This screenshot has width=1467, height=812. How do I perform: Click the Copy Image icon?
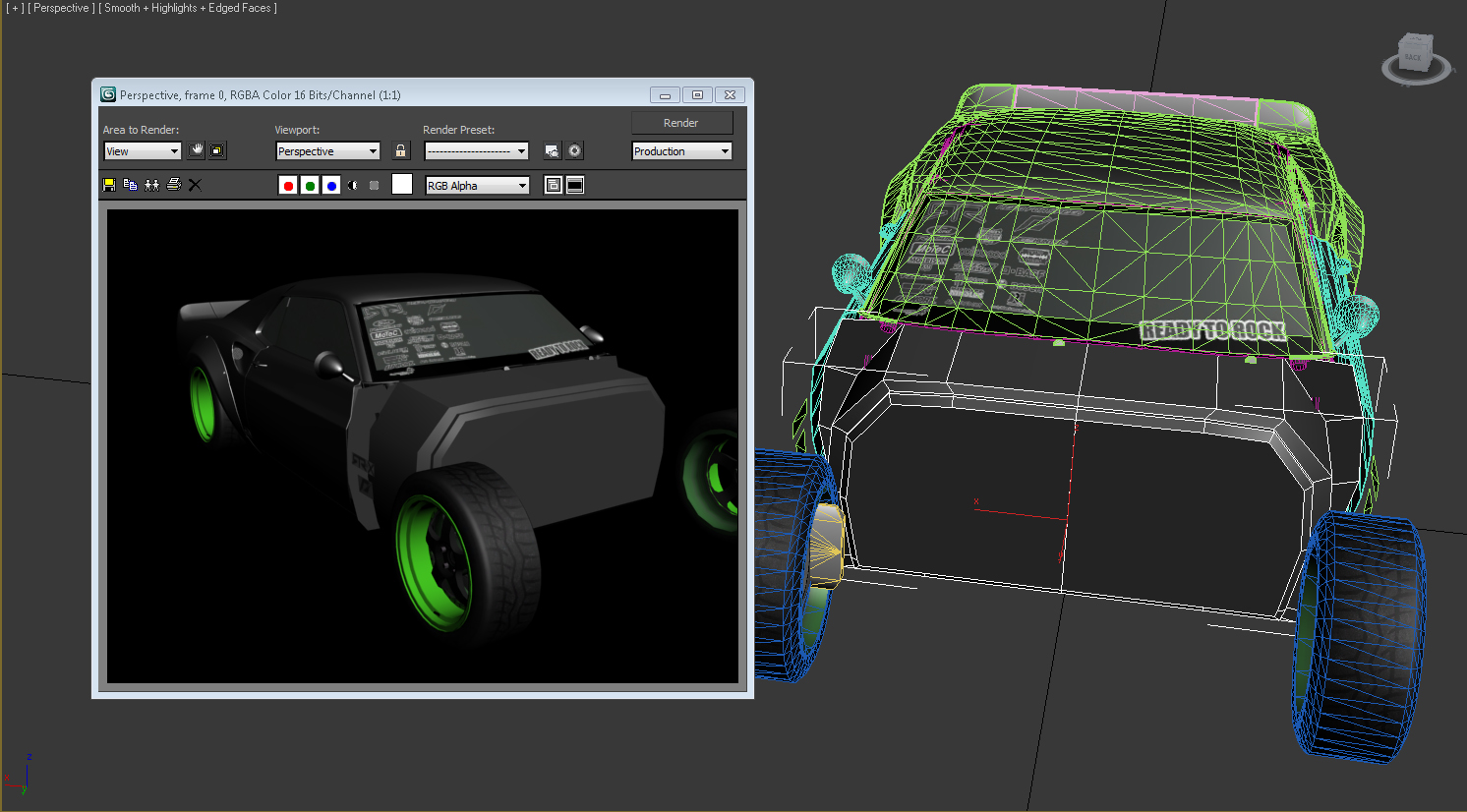tap(130, 185)
